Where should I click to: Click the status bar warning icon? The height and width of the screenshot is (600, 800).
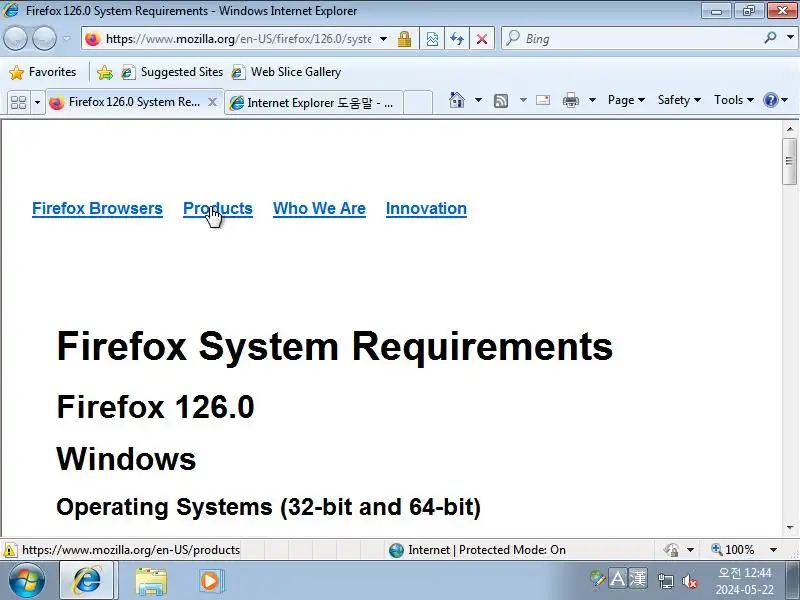(10, 550)
